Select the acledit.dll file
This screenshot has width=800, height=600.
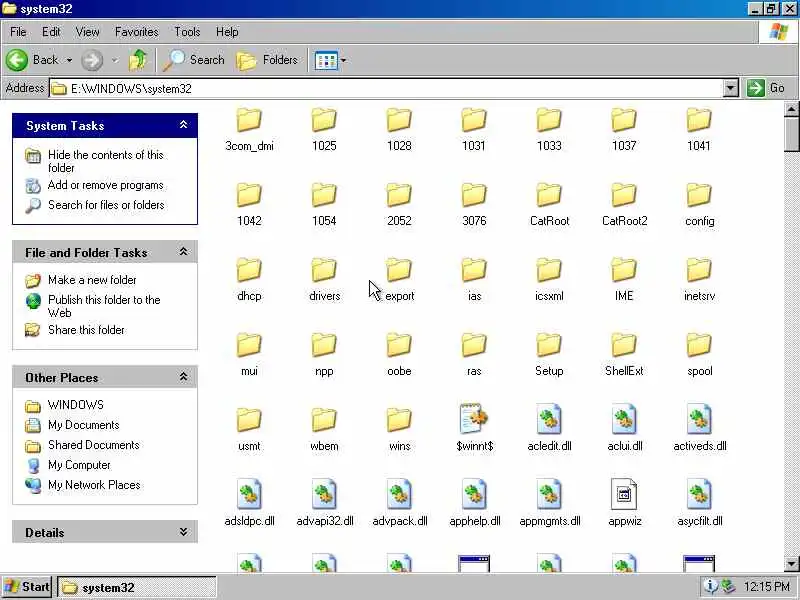point(549,428)
